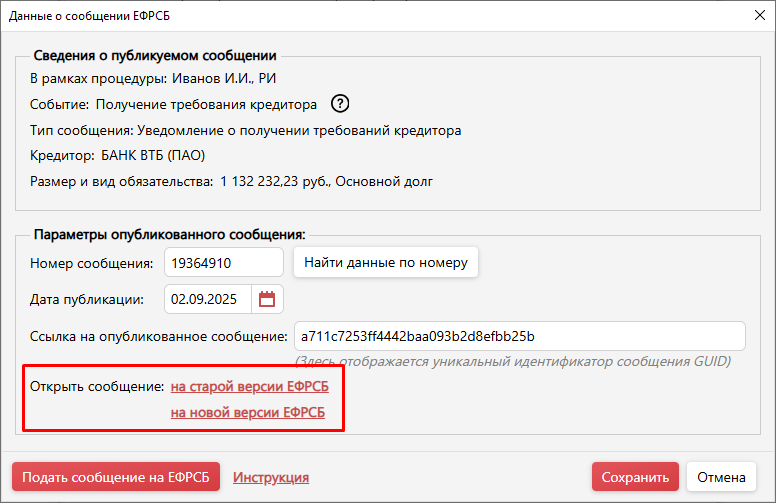Click the Параметры опубликованного сообщения heading
Screen dimensions: 776x503
click(x=169, y=234)
